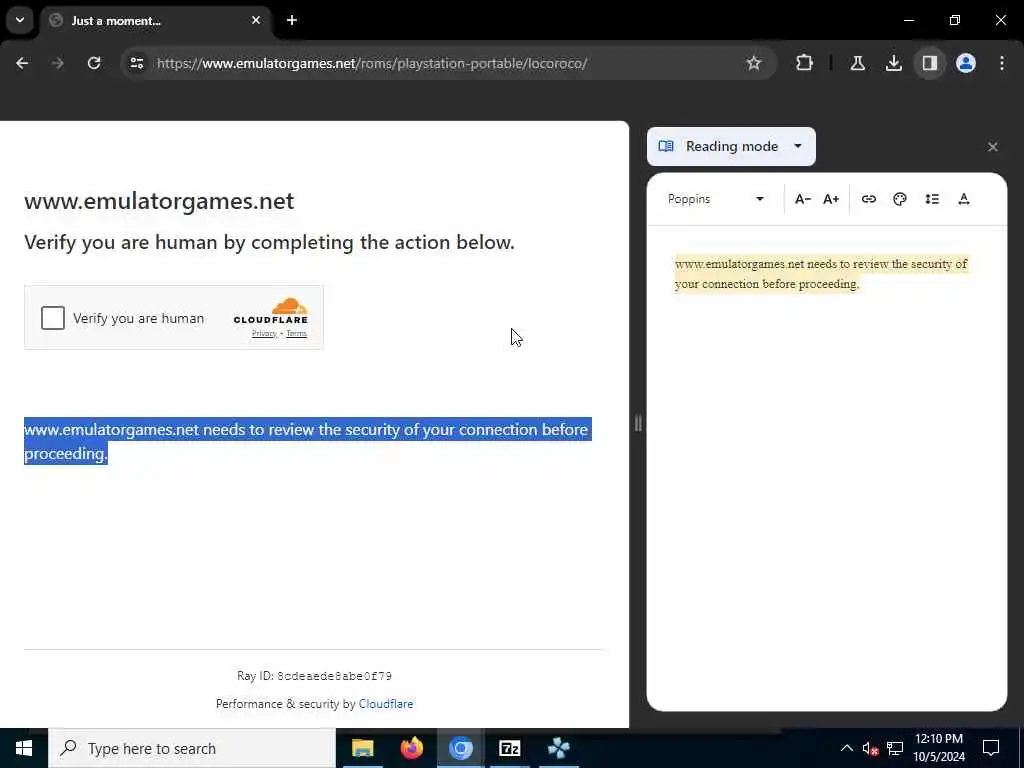Click the muted volume tray icon
Screen dimensions: 1024x768
870,748
